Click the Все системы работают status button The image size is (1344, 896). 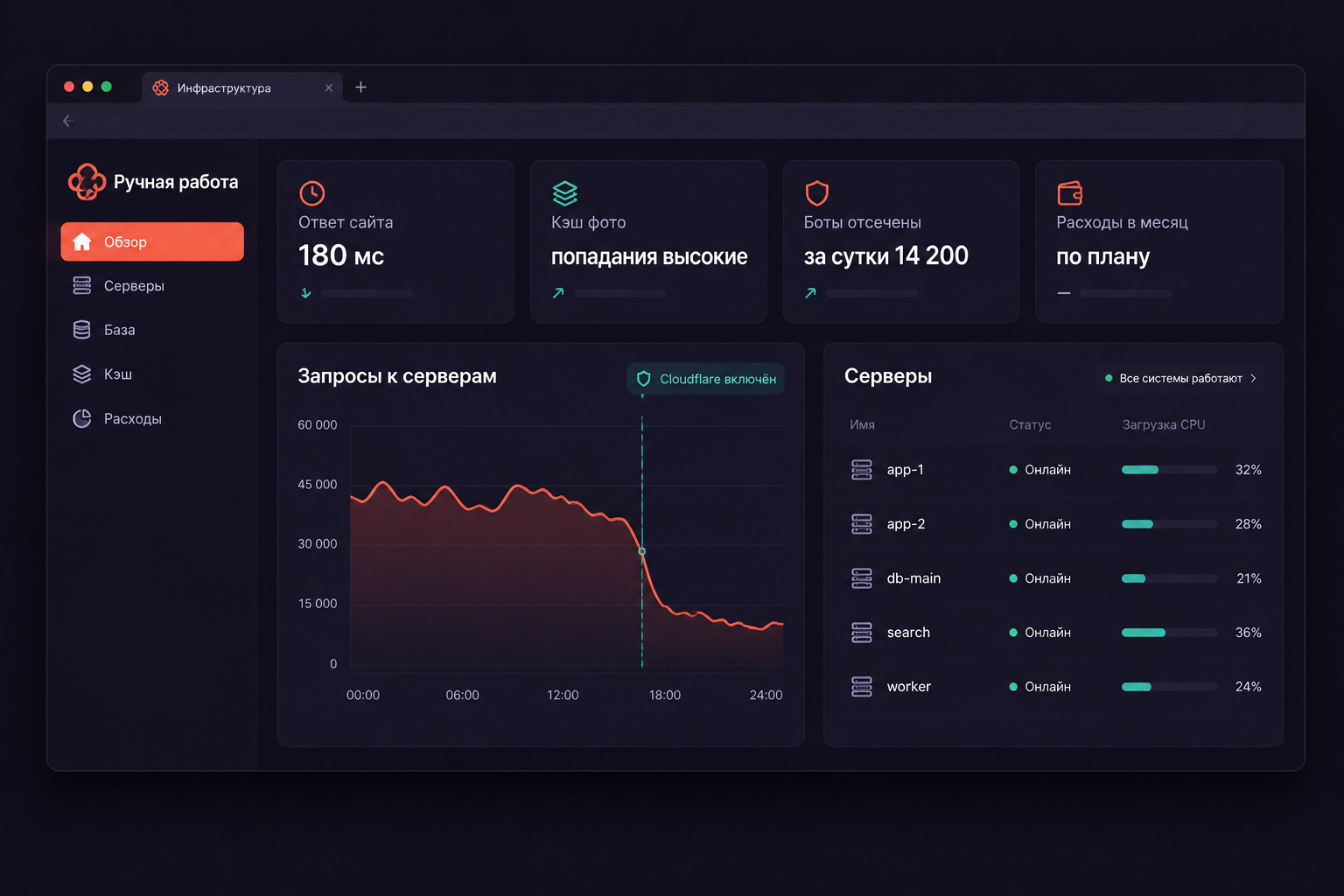coord(1179,378)
